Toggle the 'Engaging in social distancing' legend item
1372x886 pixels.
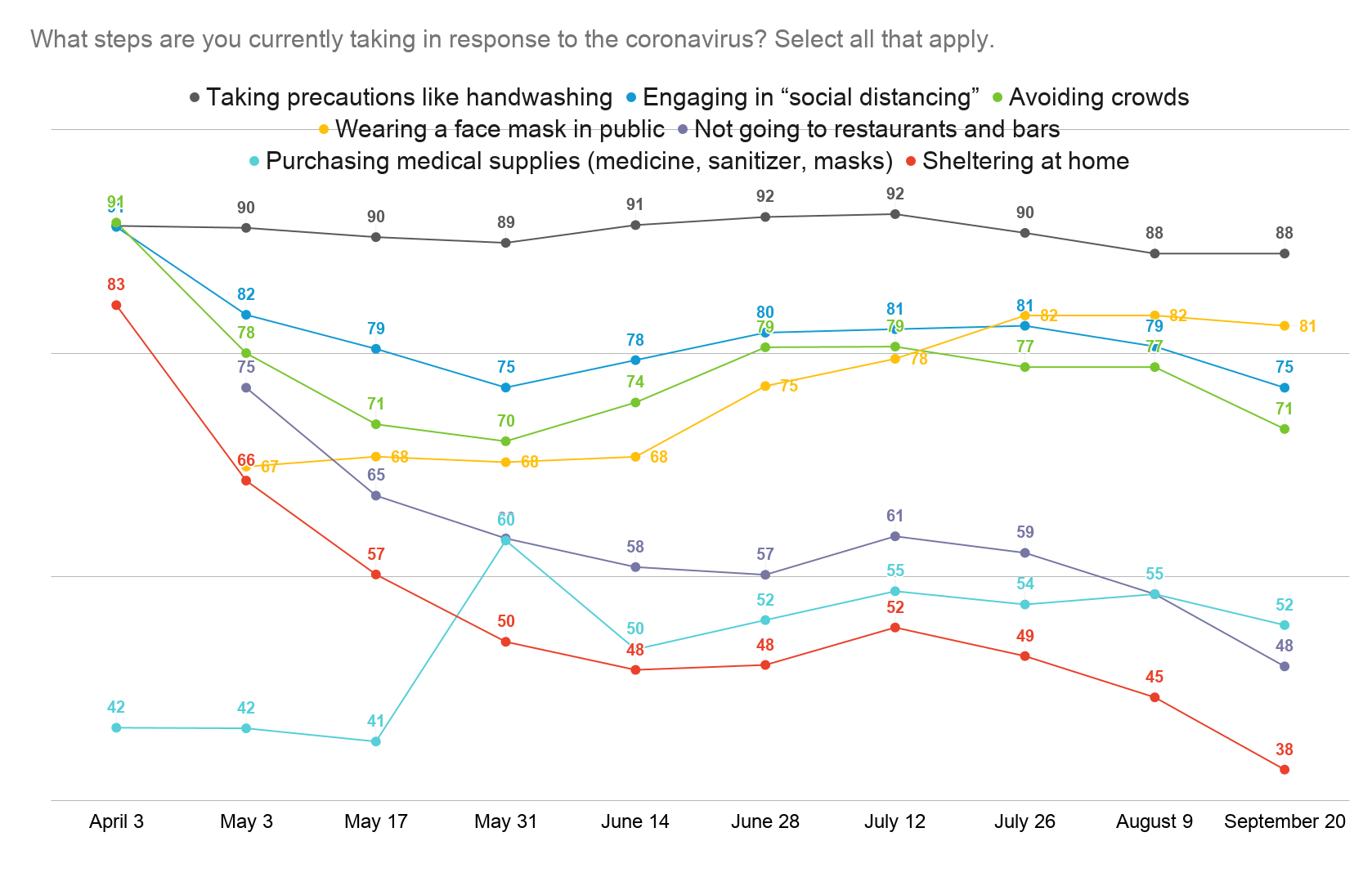tap(802, 97)
